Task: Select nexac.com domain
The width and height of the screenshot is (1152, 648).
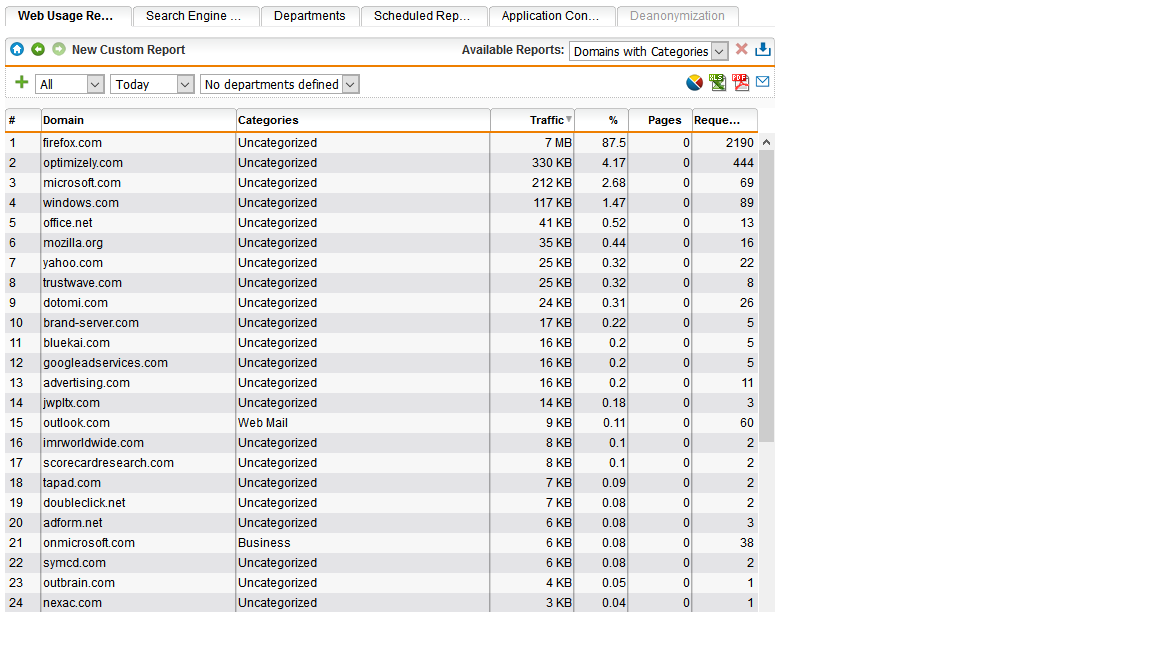Action: click(73, 603)
